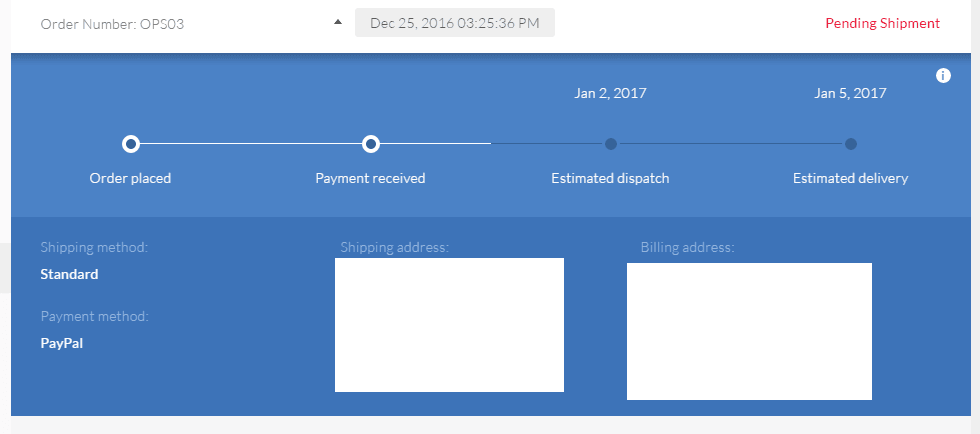Select the Order Number: OPS03 text
Viewport: 980px width, 434px height.
112,24
